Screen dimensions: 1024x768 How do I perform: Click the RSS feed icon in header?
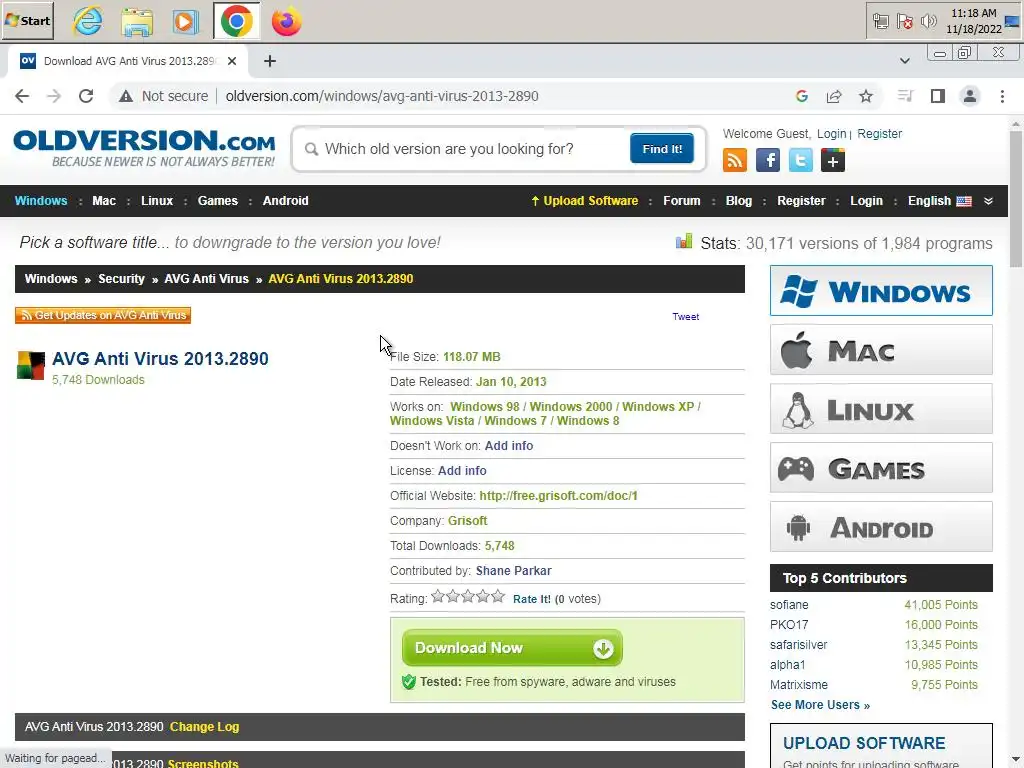[735, 160]
